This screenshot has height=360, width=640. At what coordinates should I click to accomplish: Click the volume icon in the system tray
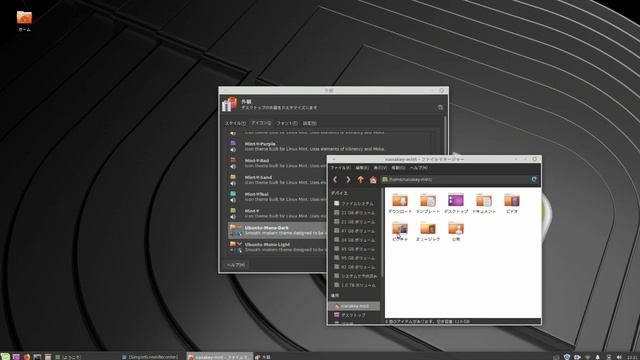click(x=619, y=357)
